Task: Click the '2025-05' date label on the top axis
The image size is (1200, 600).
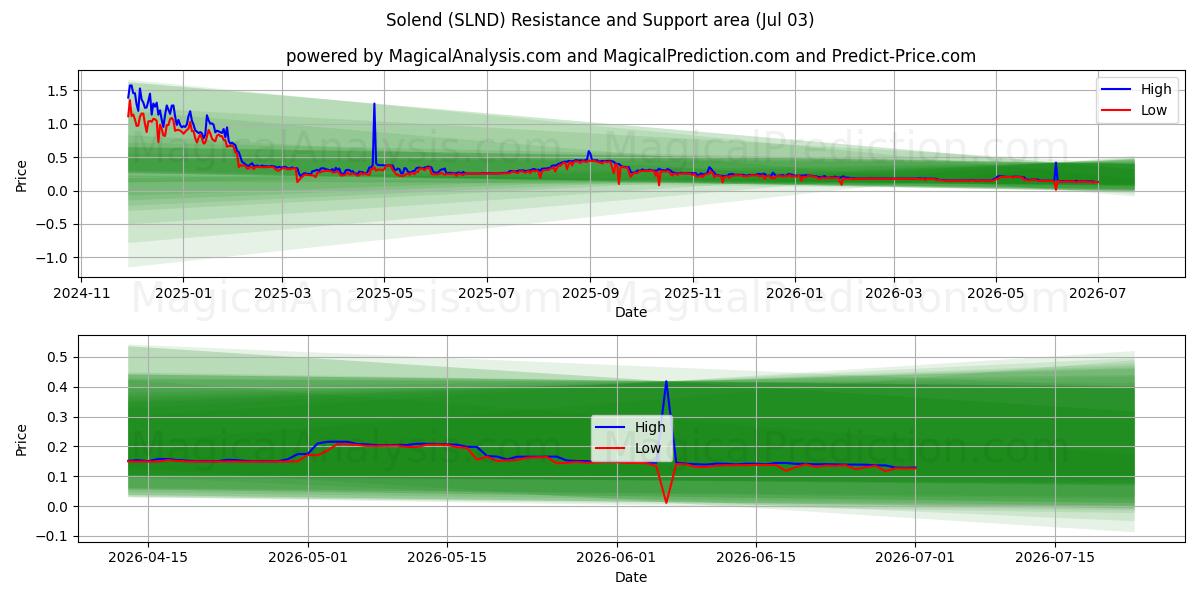Action: [384, 295]
